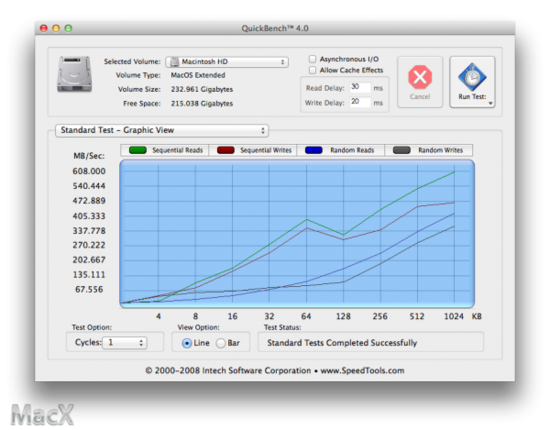Select the Line view radio button
Screen dimensions: 550x430
click(187, 343)
